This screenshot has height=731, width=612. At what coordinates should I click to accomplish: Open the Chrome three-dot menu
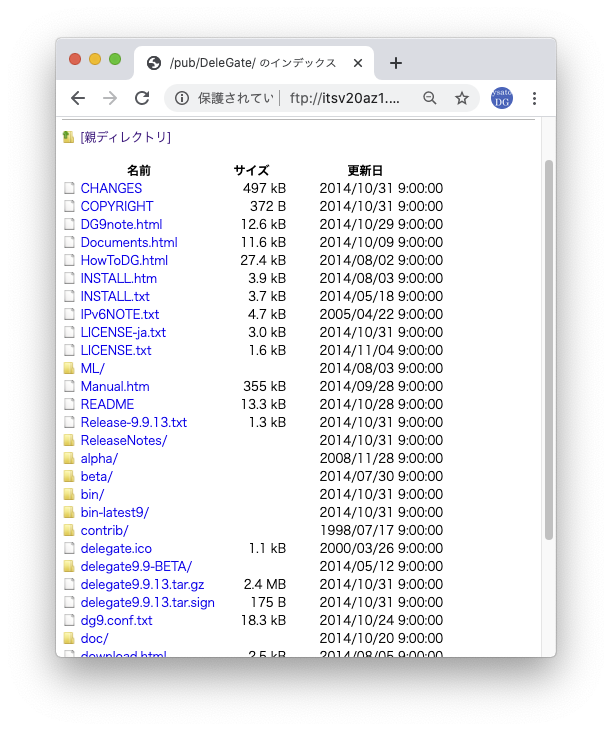534,98
